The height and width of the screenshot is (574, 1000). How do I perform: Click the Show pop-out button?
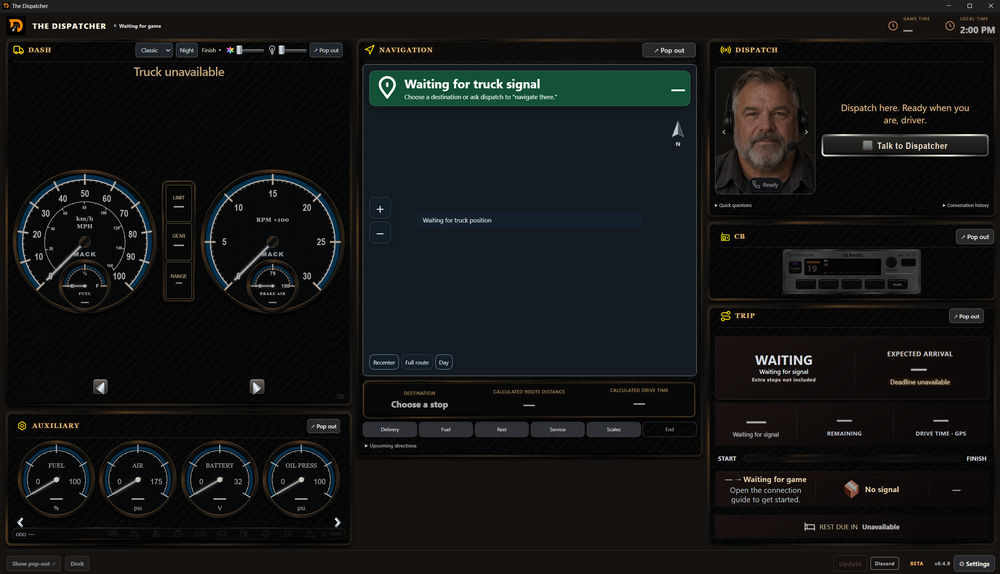click(34, 564)
